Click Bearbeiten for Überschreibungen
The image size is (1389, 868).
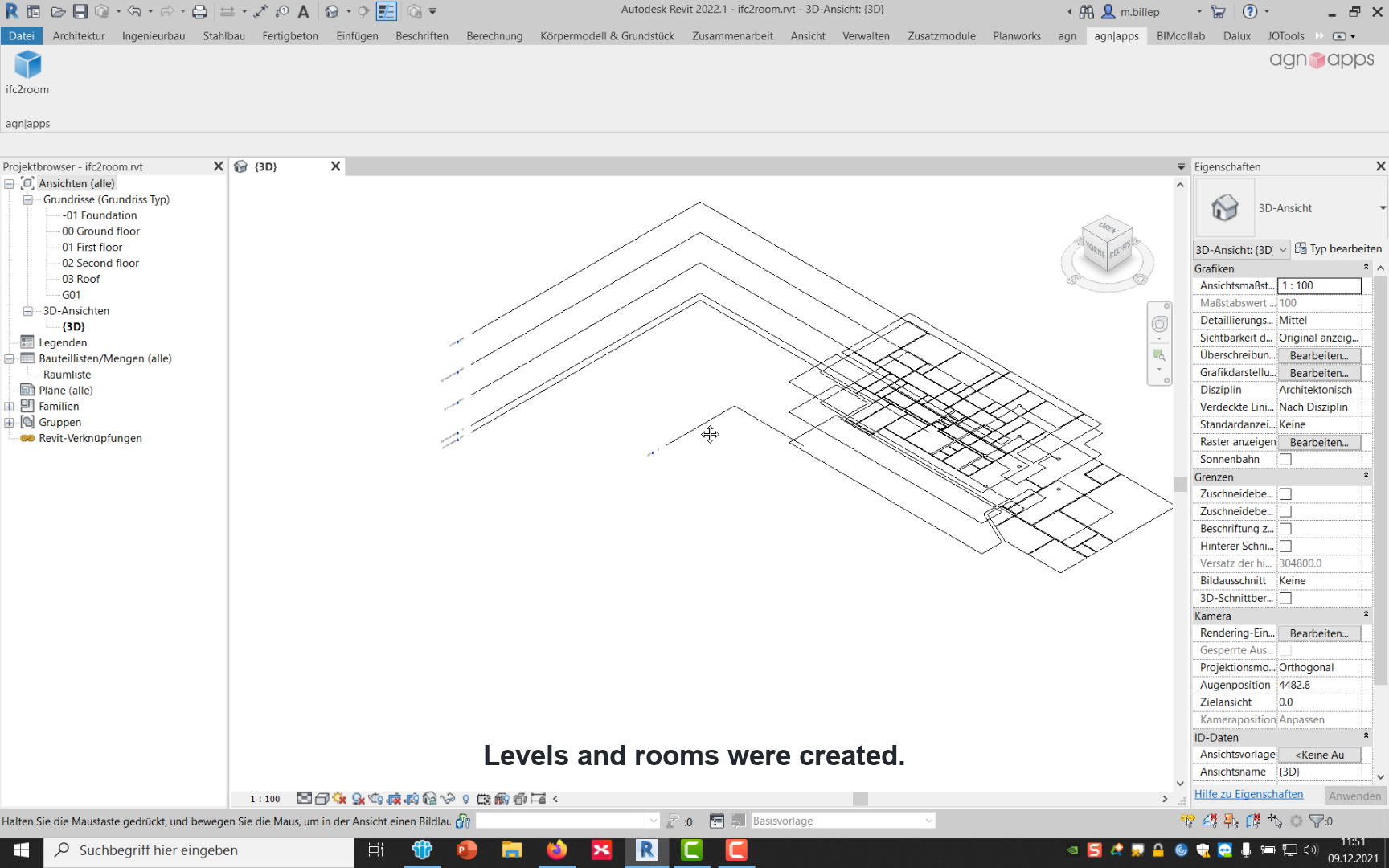click(x=1319, y=356)
